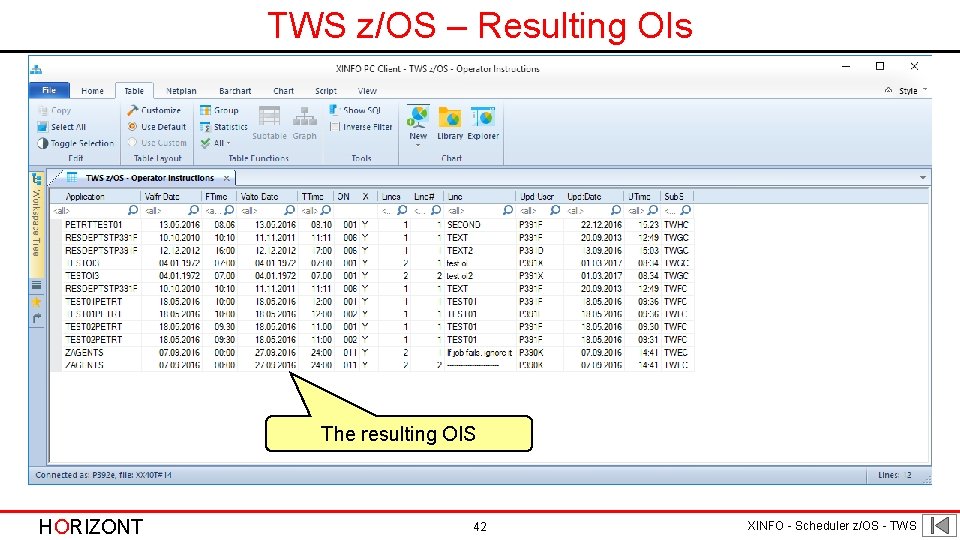Open the File menu
Viewport: 960px width, 540px height.
(x=49, y=90)
